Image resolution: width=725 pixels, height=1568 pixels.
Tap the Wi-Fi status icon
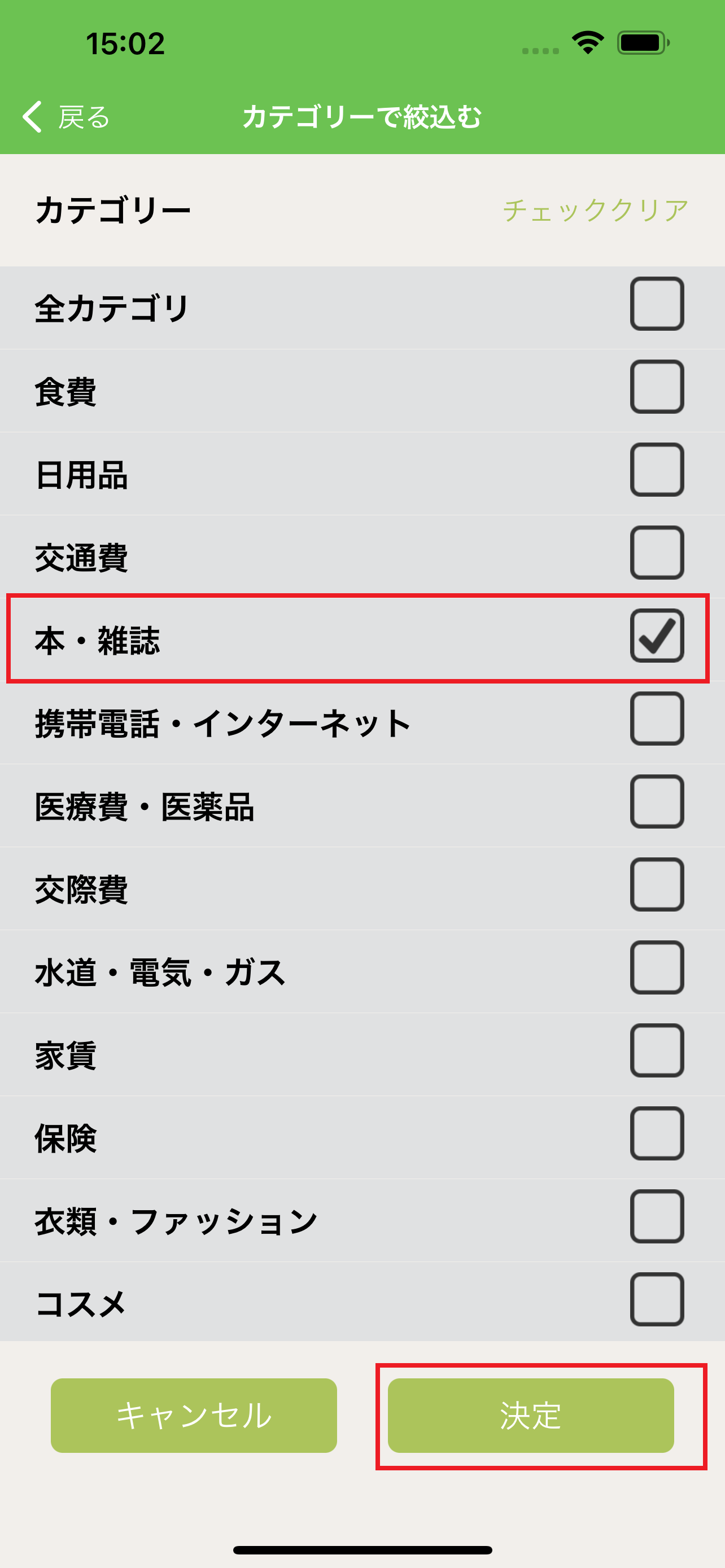587,42
